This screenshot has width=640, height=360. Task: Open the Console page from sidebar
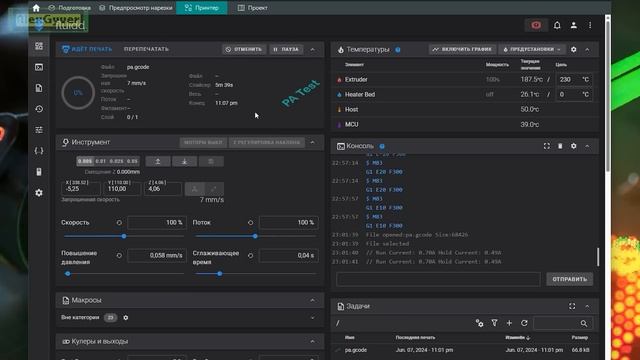pyautogui.click(x=39, y=67)
